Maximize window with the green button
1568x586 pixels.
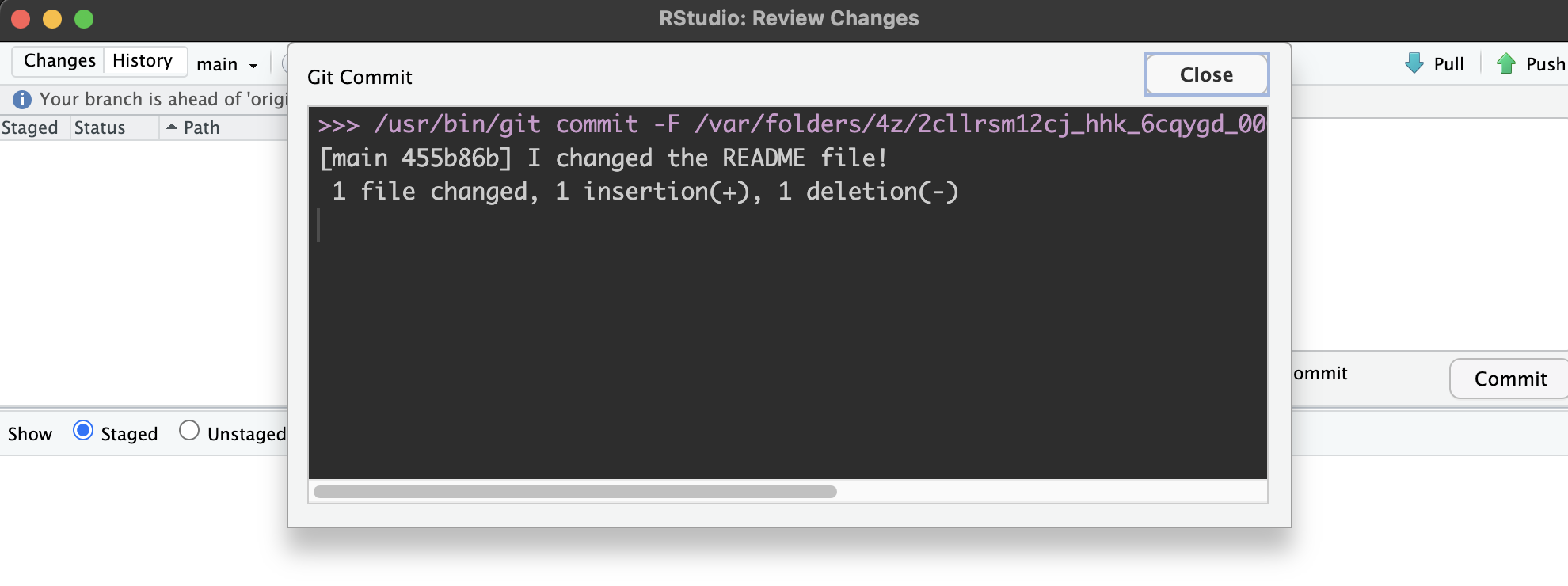pyautogui.click(x=84, y=19)
